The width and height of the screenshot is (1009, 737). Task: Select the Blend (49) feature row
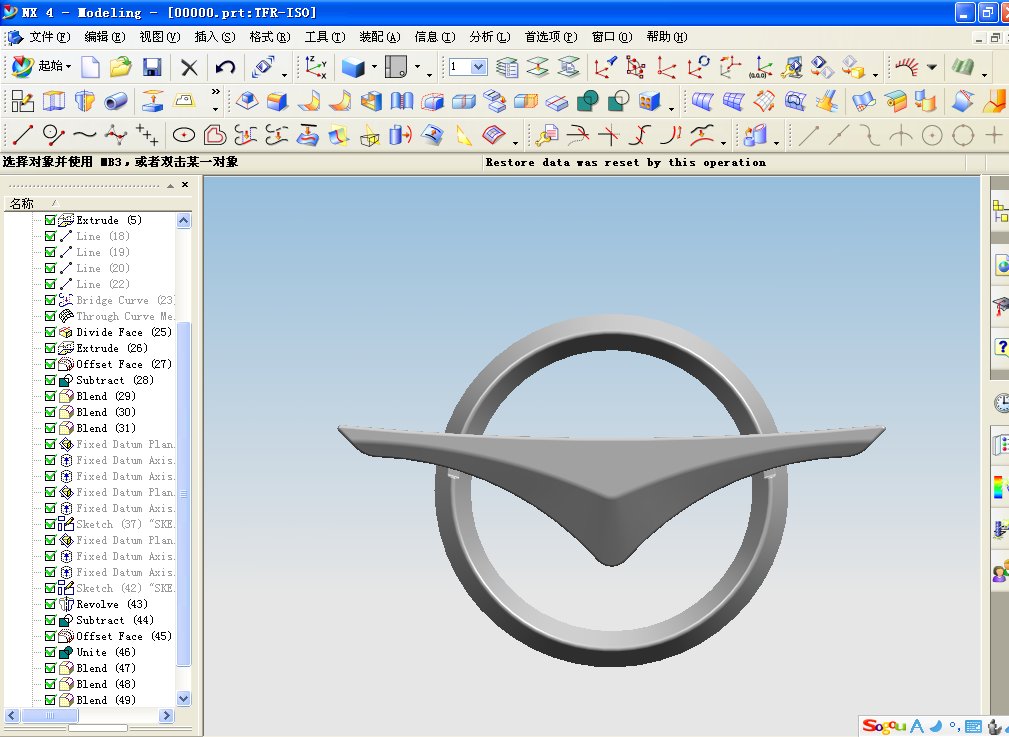coord(106,700)
